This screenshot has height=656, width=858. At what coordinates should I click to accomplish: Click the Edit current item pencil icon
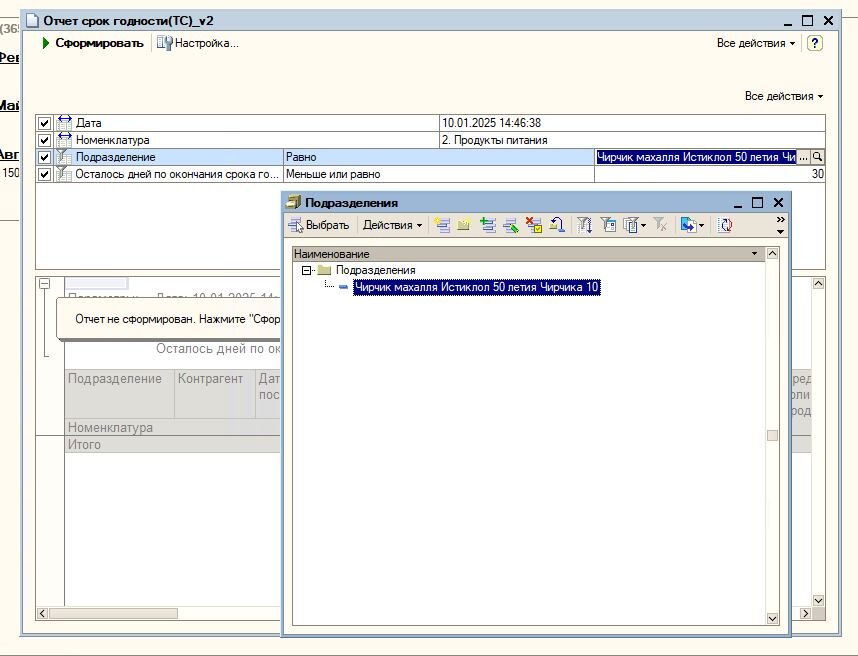(x=511, y=225)
